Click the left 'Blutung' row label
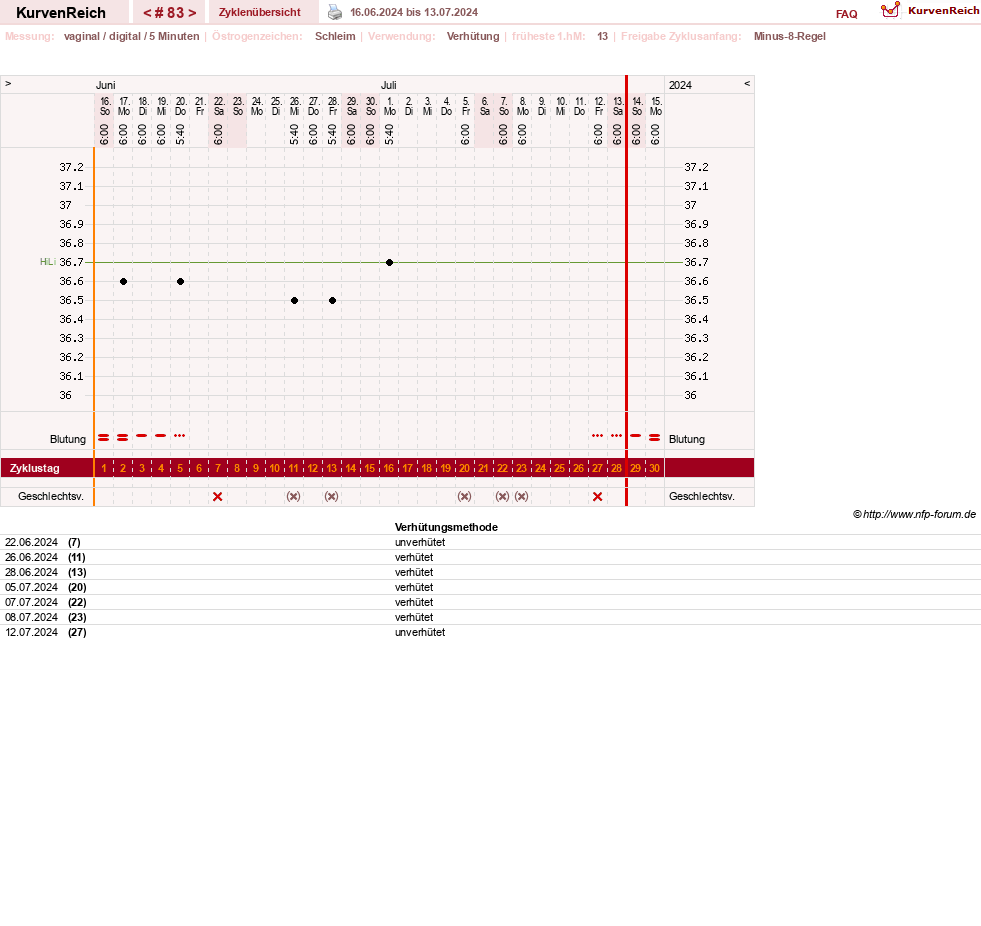981x926 pixels. point(68,439)
